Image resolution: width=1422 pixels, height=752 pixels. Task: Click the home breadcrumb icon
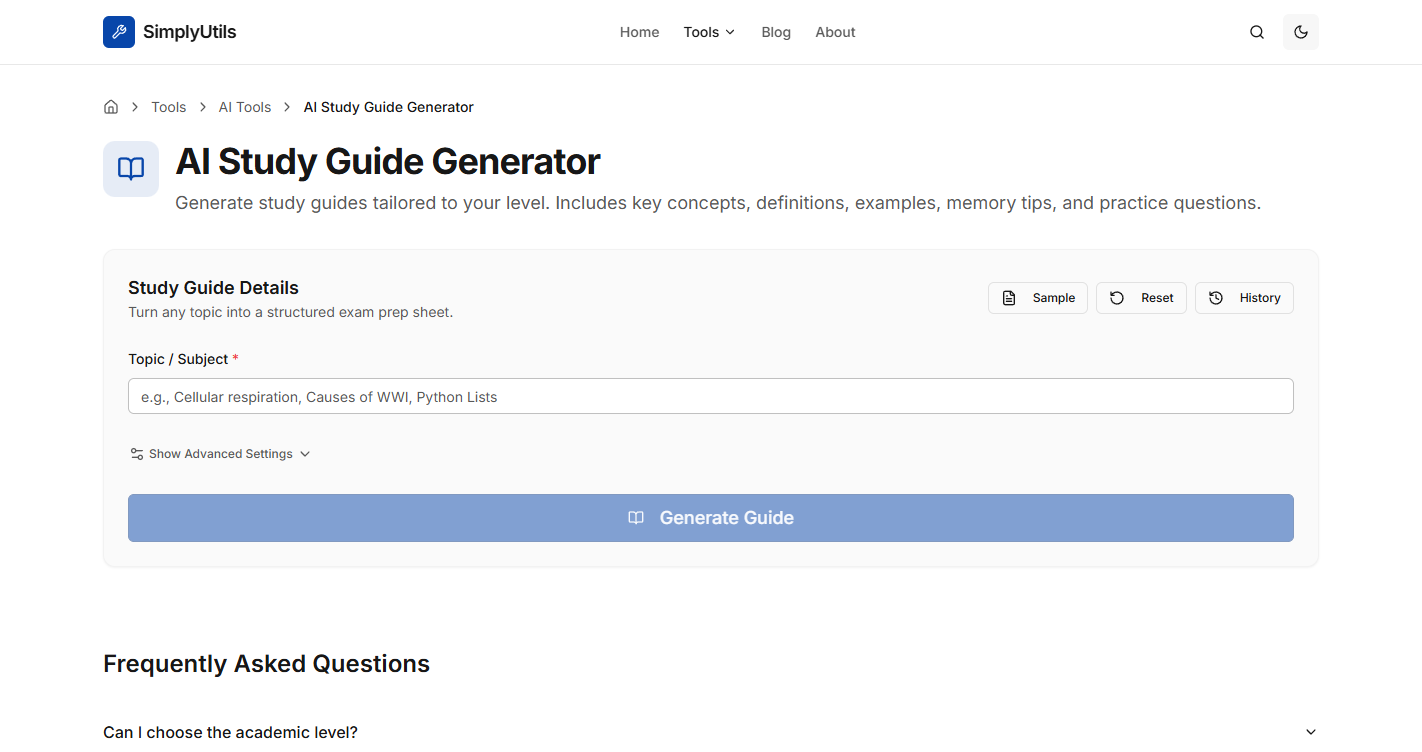(111, 107)
